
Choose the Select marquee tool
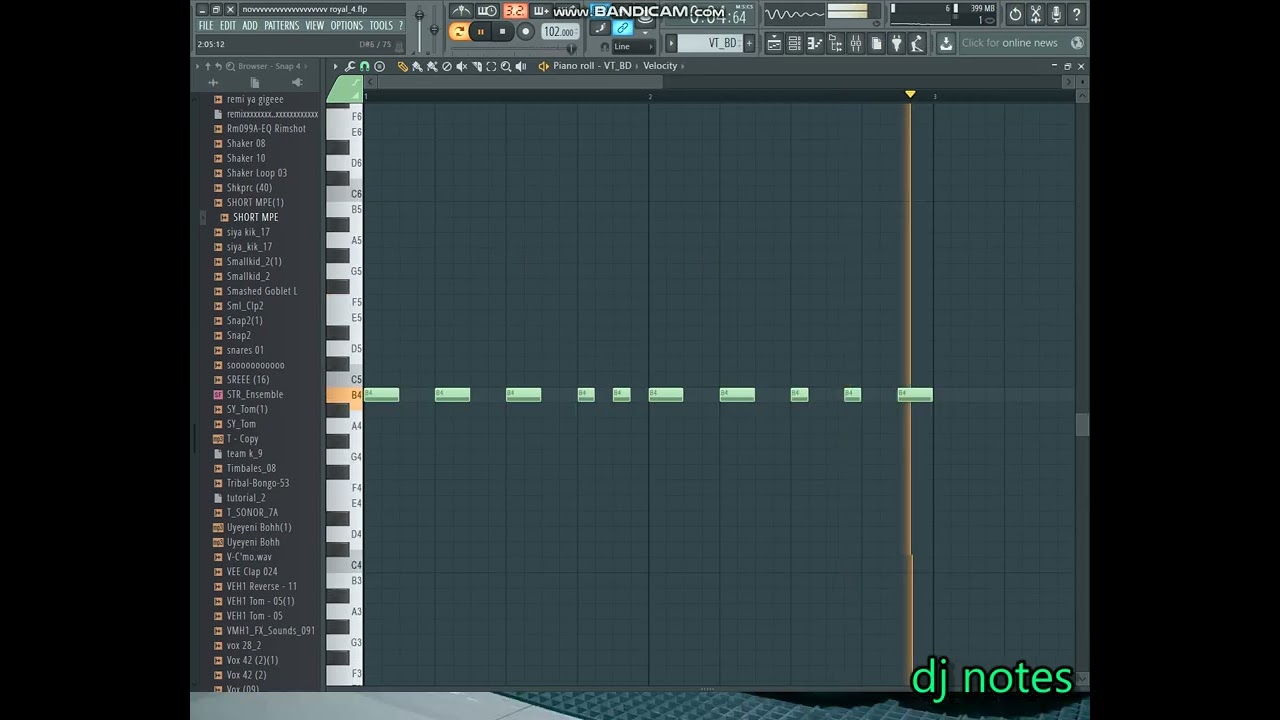(x=491, y=66)
